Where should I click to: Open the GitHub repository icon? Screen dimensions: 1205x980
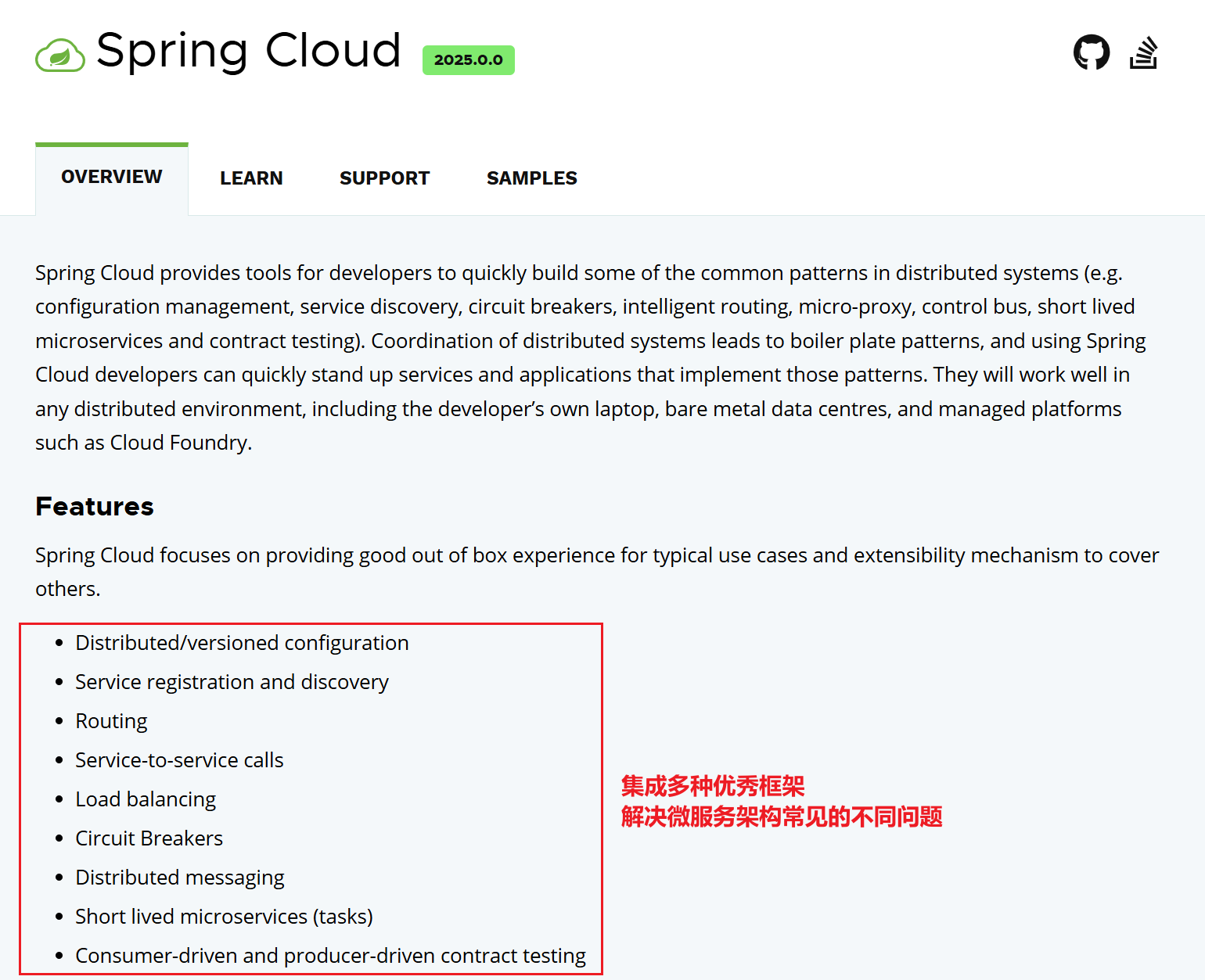[1092, 52]
